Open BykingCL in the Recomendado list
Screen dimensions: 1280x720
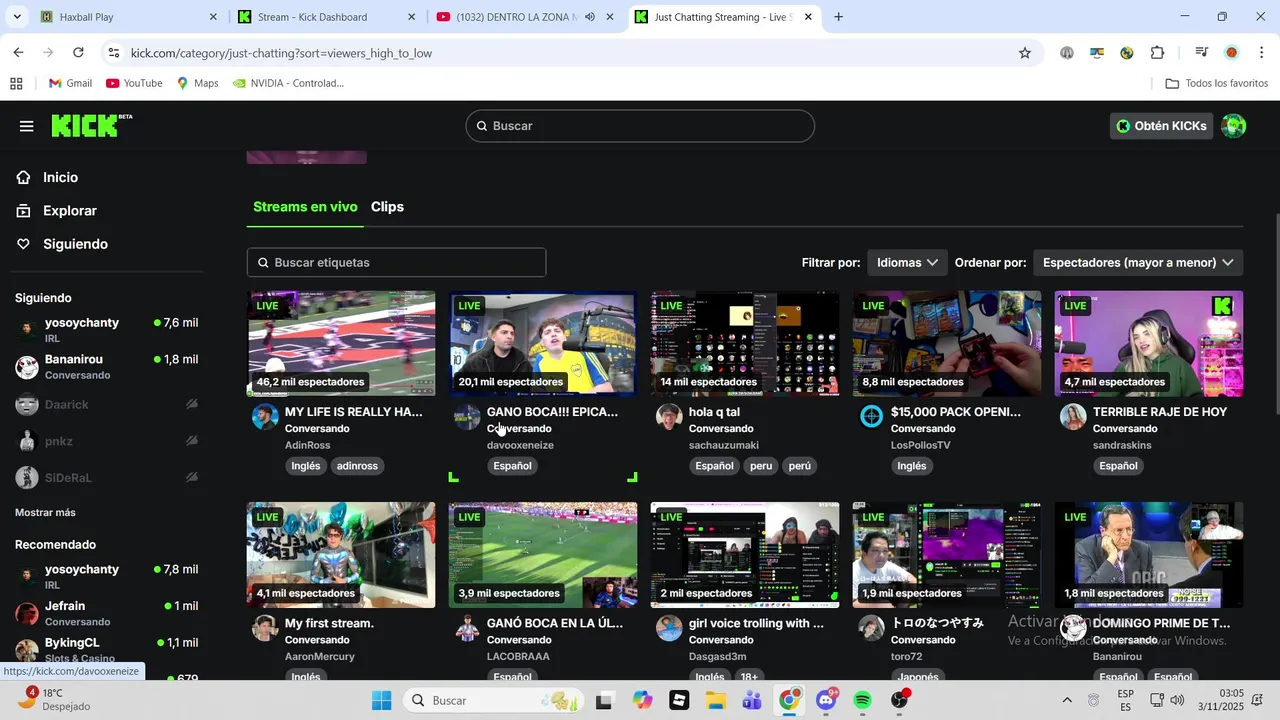[107, 650]
